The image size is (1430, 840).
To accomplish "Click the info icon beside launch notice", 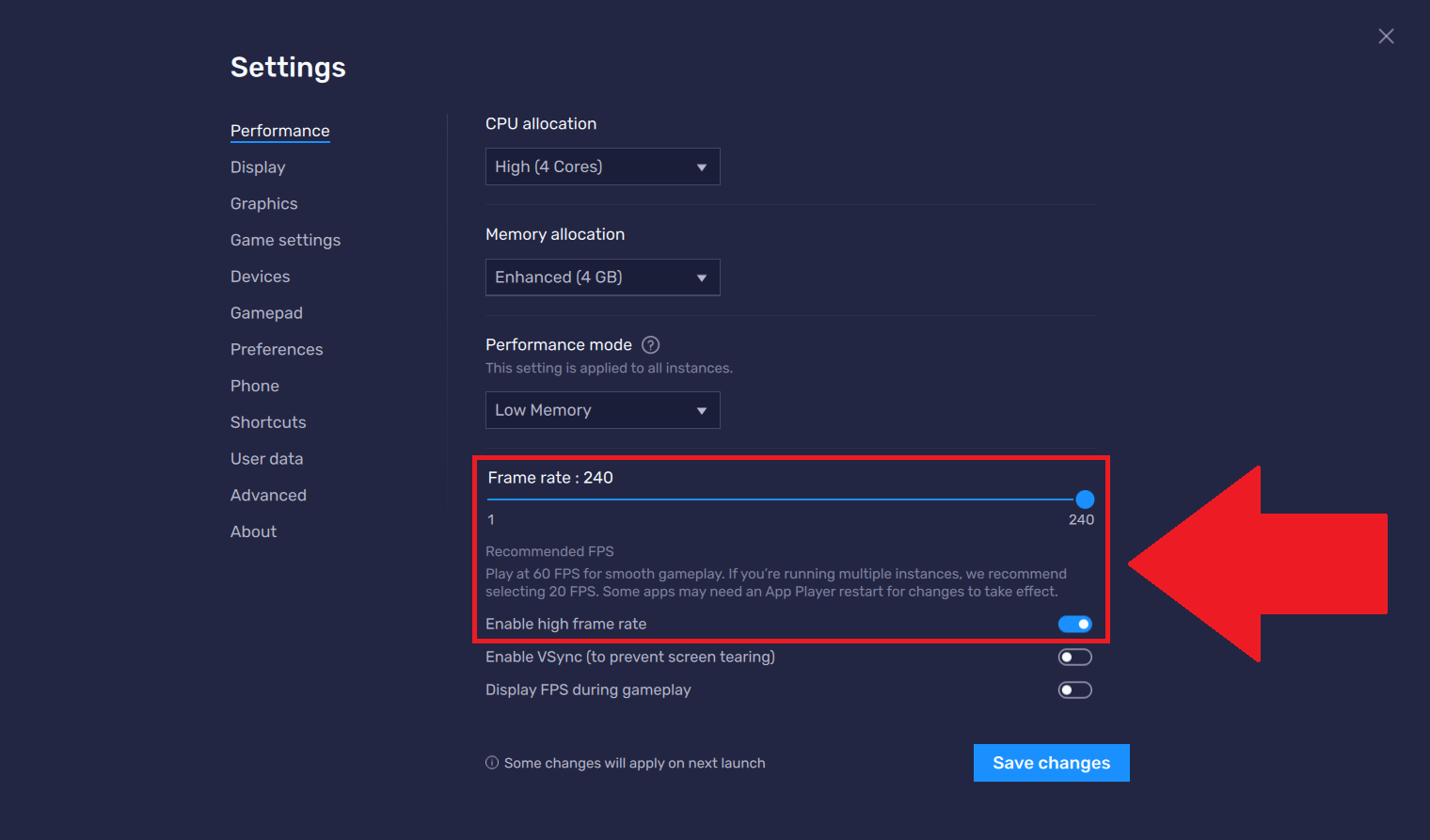I will (x=491, y=763).
